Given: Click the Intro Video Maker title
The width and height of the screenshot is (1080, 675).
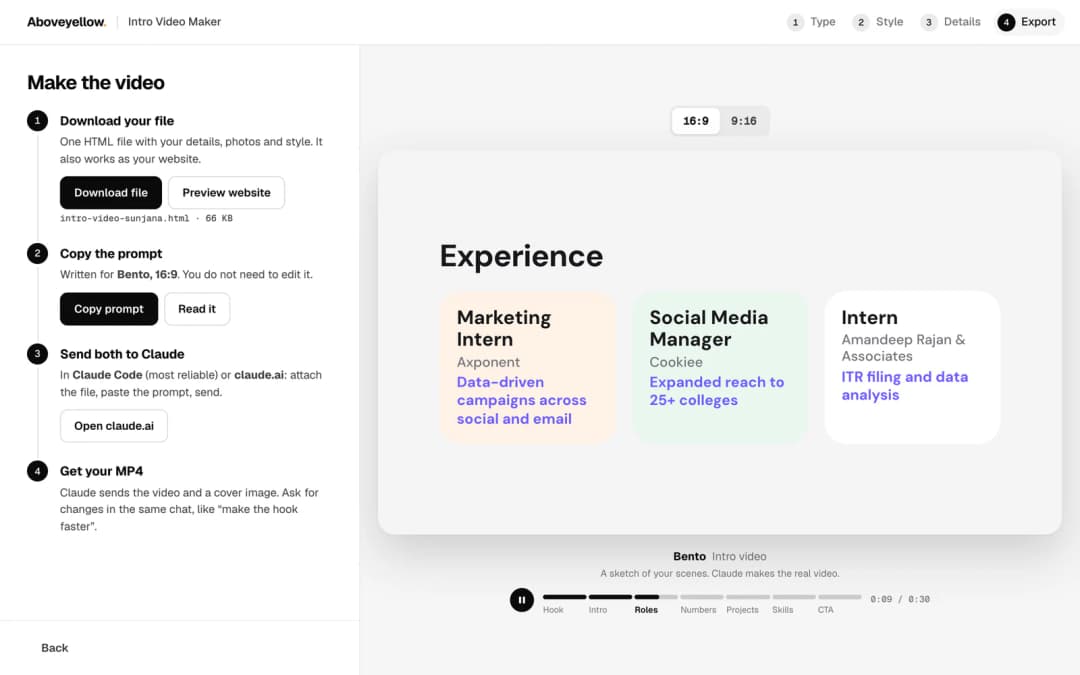Looking at the screenshot, I should [x=174, y=22].
